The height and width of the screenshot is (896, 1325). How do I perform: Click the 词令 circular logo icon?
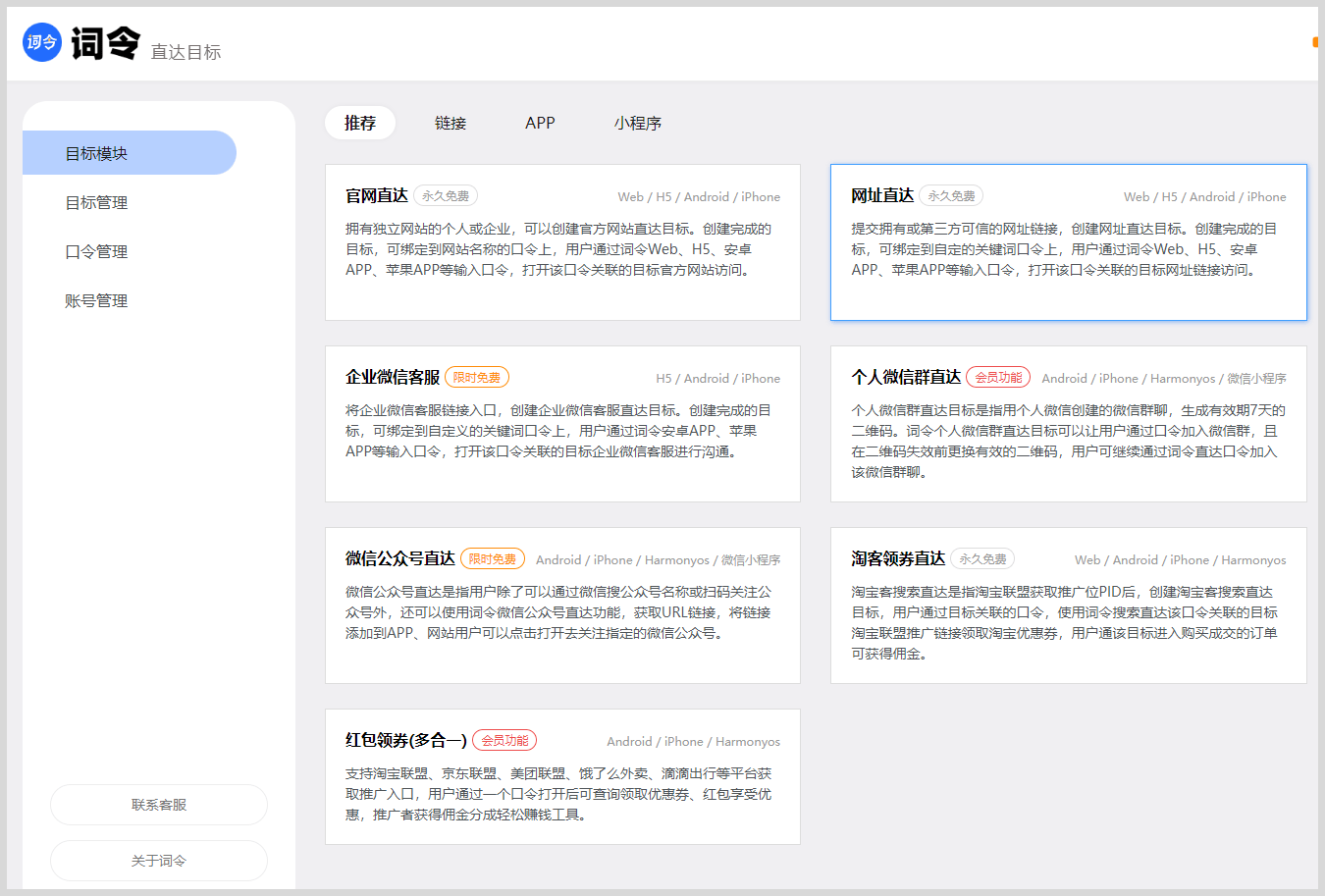tap(41, 41)
